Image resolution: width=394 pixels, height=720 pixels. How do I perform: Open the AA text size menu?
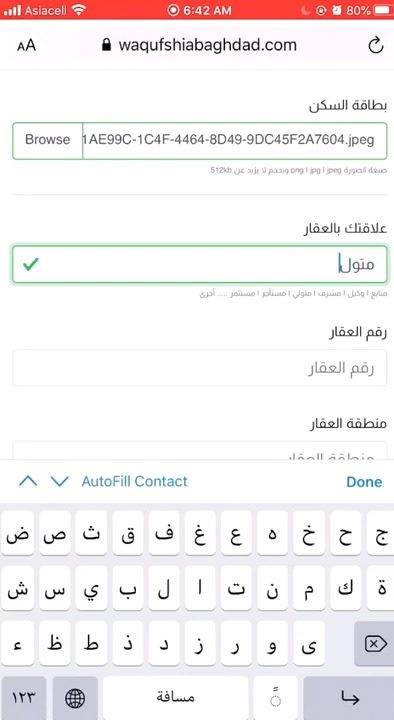tap(26, 45)
